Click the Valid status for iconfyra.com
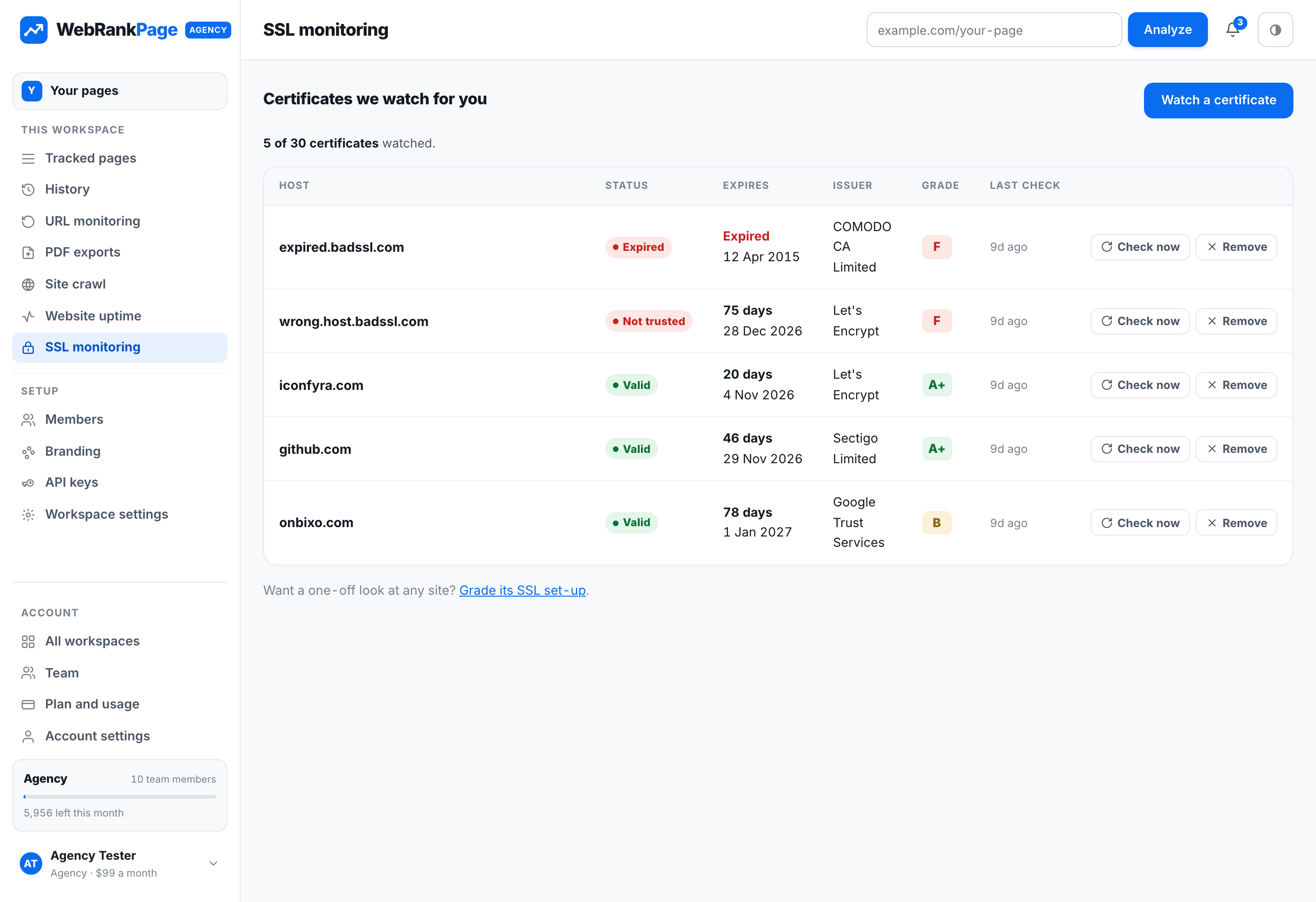This screenshot has height=902, width=1316. [x=631, y=385]
